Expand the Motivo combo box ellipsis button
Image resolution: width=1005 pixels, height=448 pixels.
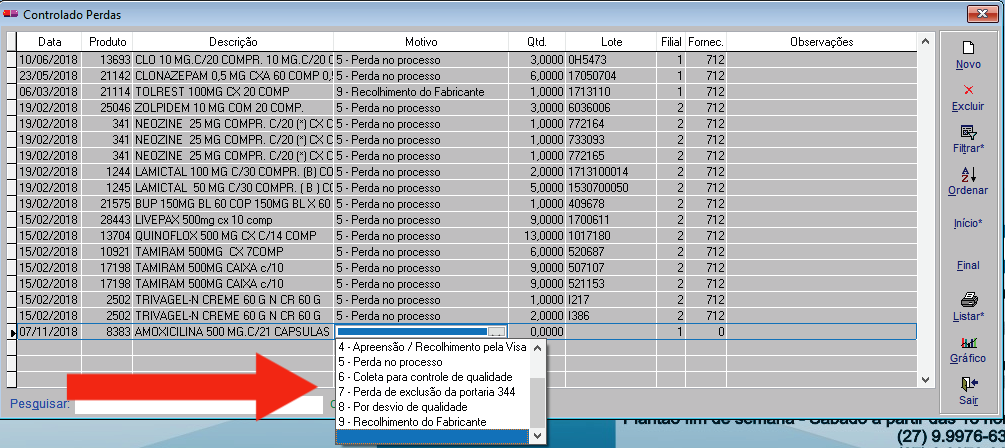click(497, 331)
